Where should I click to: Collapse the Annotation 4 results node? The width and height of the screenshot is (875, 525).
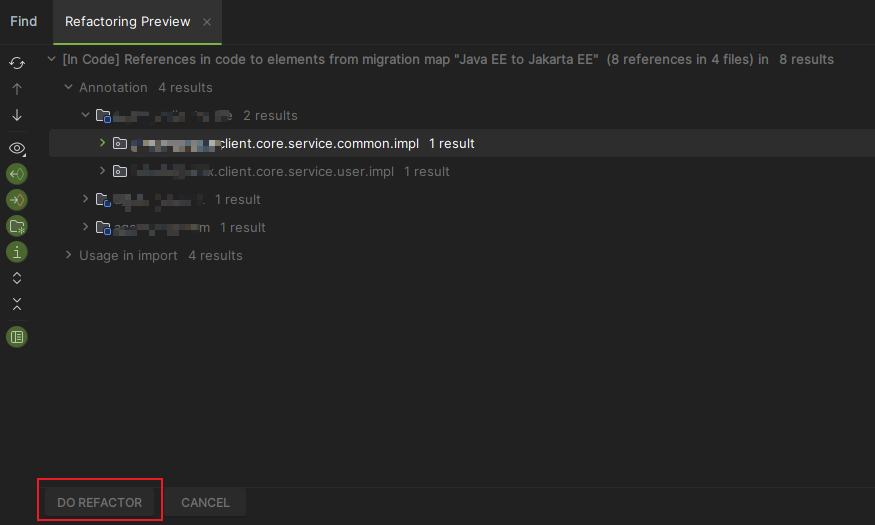coord(69,87)
